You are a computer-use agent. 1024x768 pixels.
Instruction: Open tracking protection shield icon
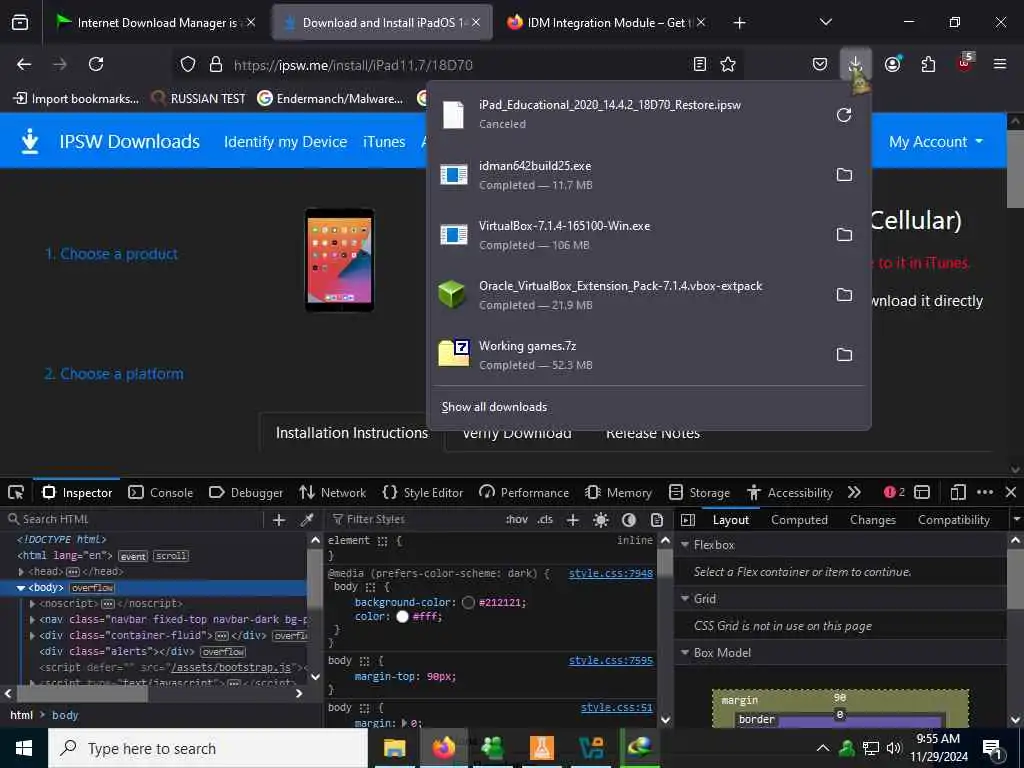click(x=188, y=64)
